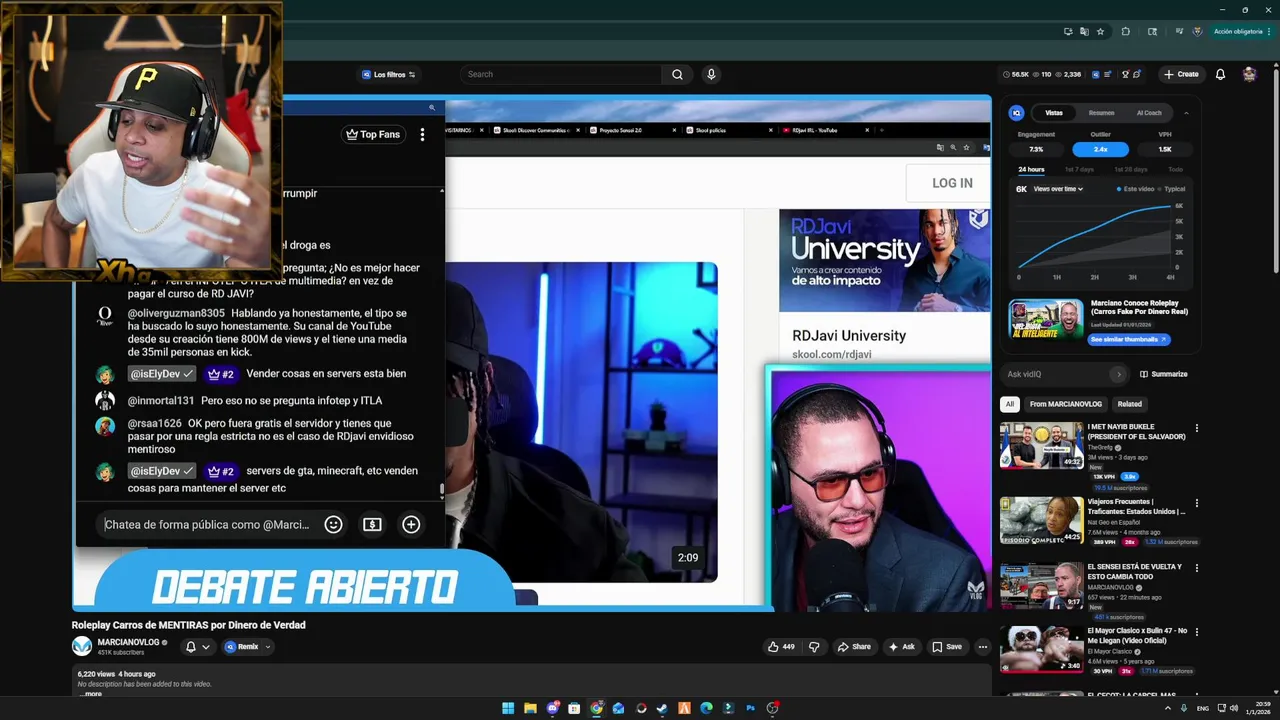This screenshot has height=720, width=1280.
Task: Submit the Ask vidIQ arrow button
Action: tap(1118, 374)
